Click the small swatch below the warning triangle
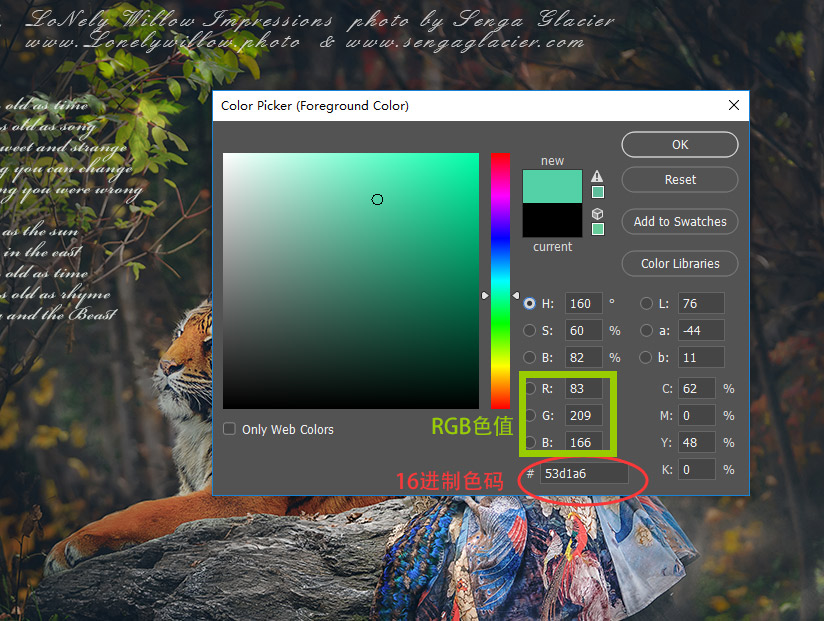 (598, 192)
